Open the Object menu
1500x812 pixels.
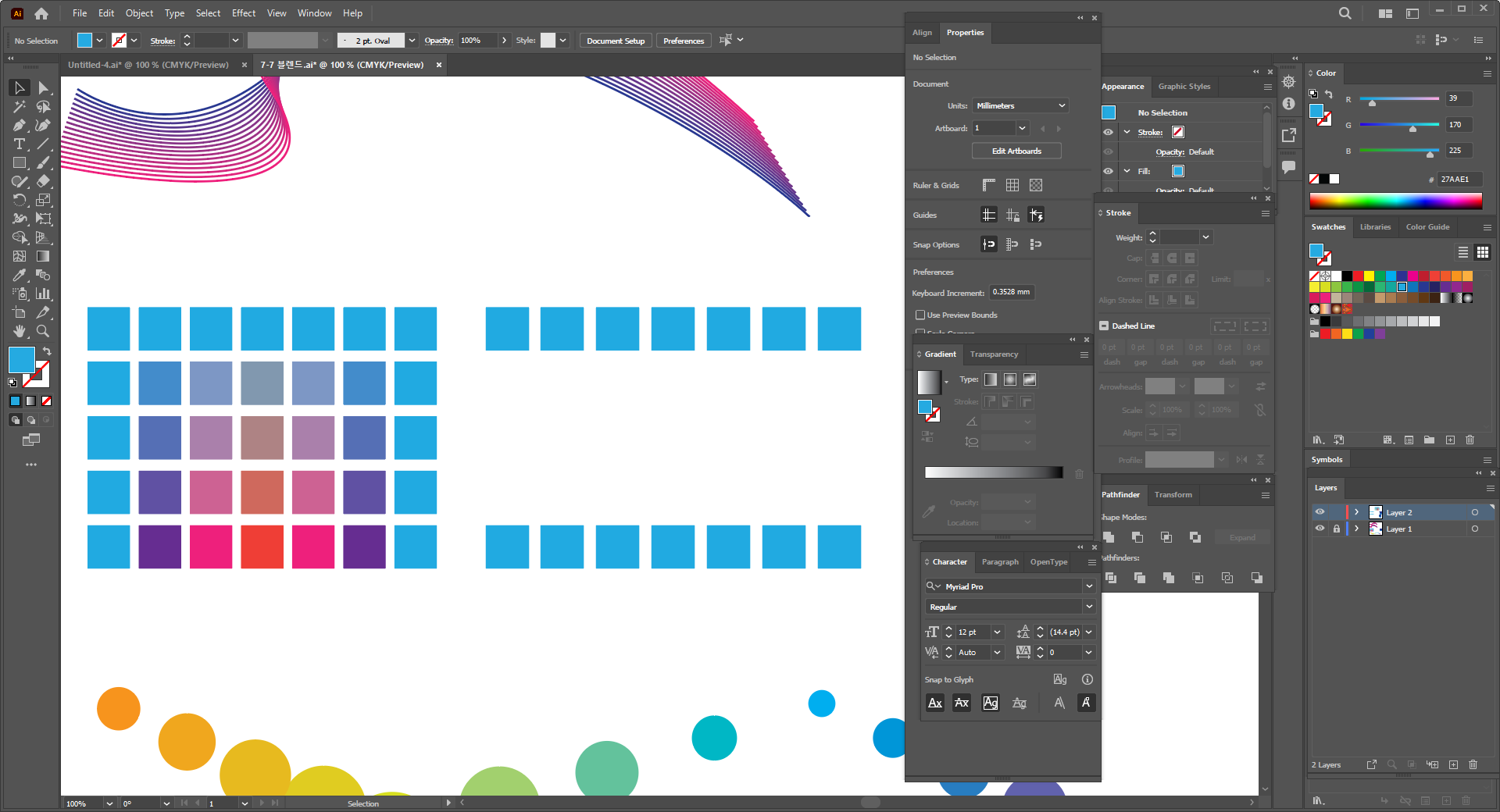pos(140,13)
